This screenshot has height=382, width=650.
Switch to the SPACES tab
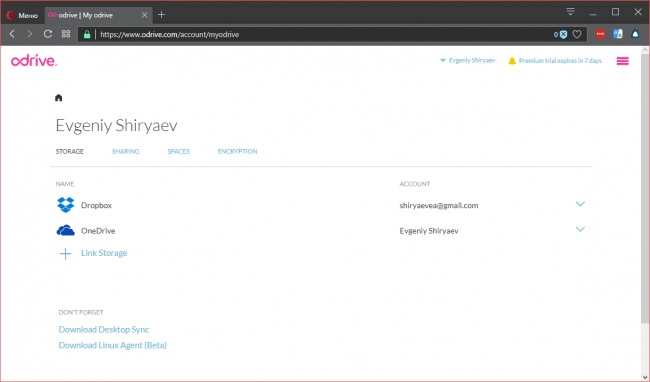click(179, 152)
